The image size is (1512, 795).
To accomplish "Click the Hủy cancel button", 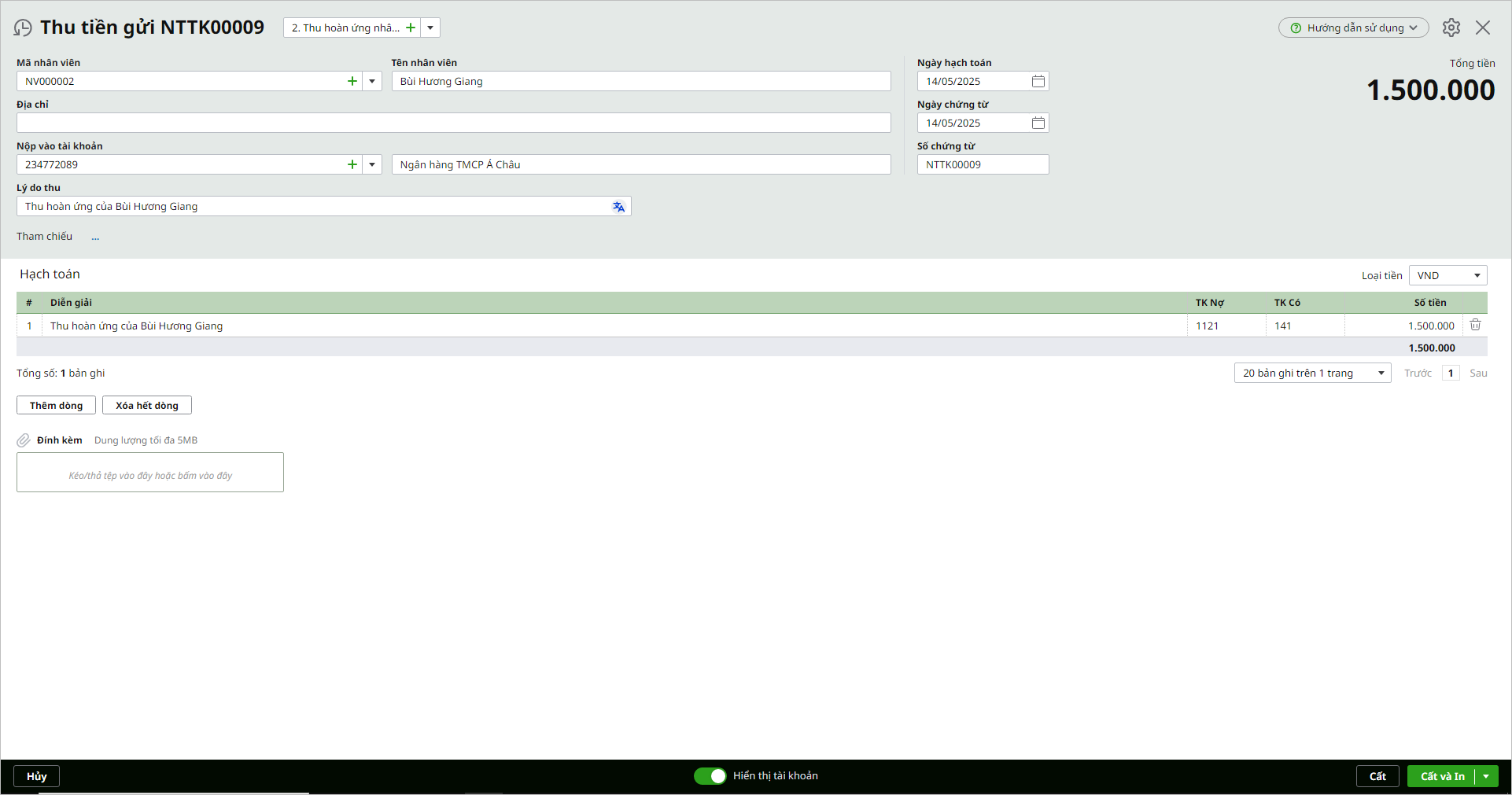I will pyautogui.click(x=37, y=776).
